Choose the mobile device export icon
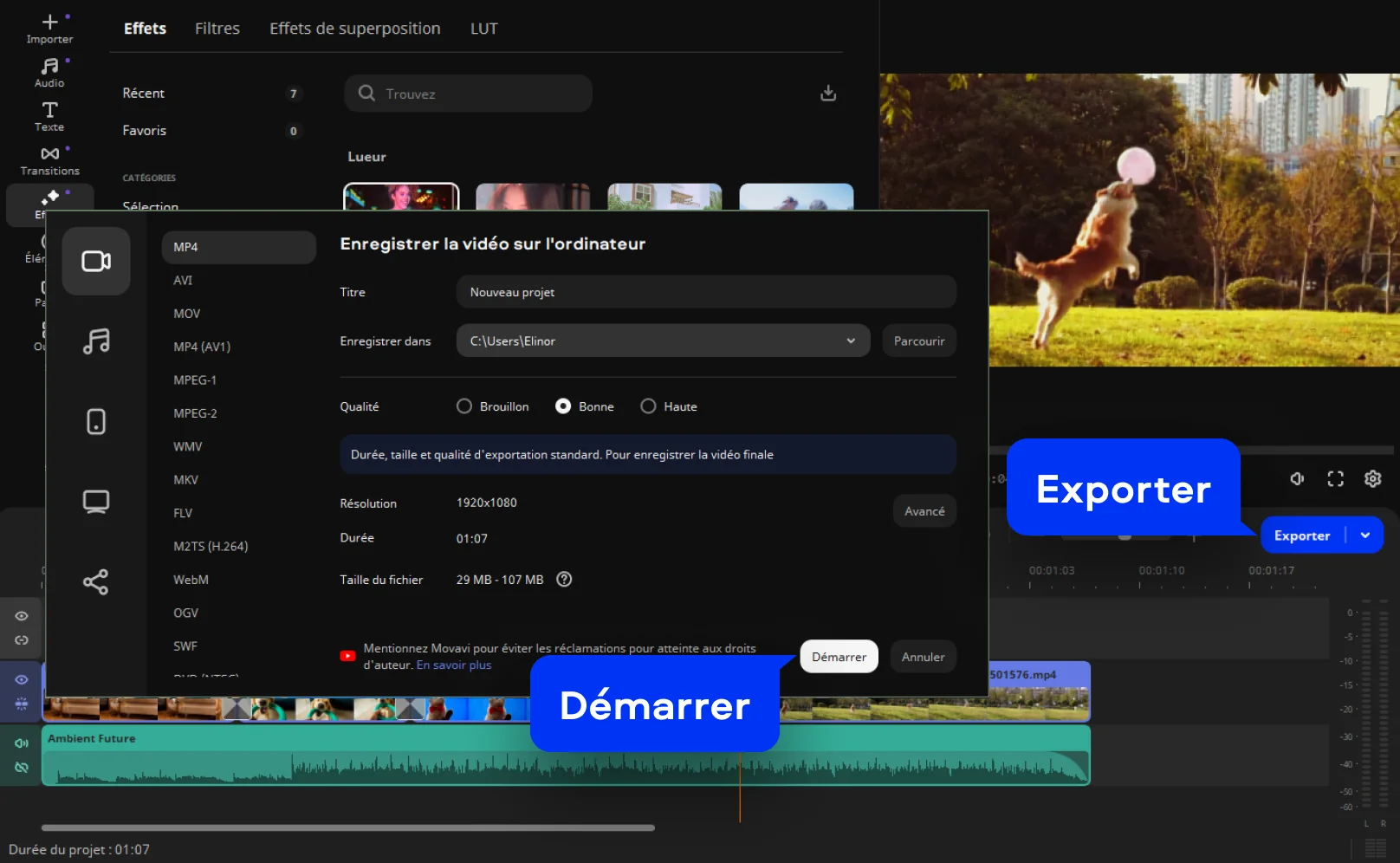The height and width of the screenshot is (863, 1400). point(96,422)
